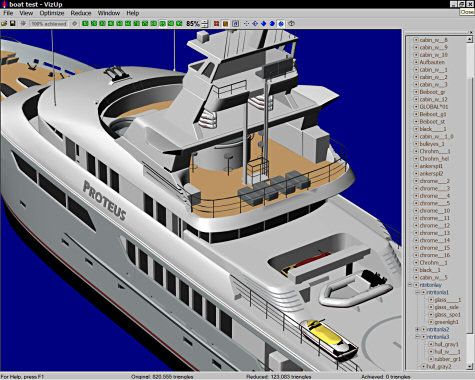Click the window Close button

pyautogui.click(x=470, y=4)
